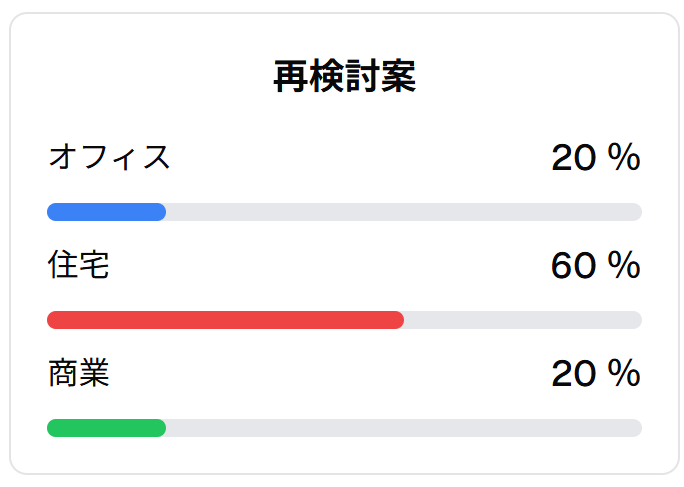The image size is (684, 487).
Task: Select the オフィス label
Action: [x=109, y=157]
